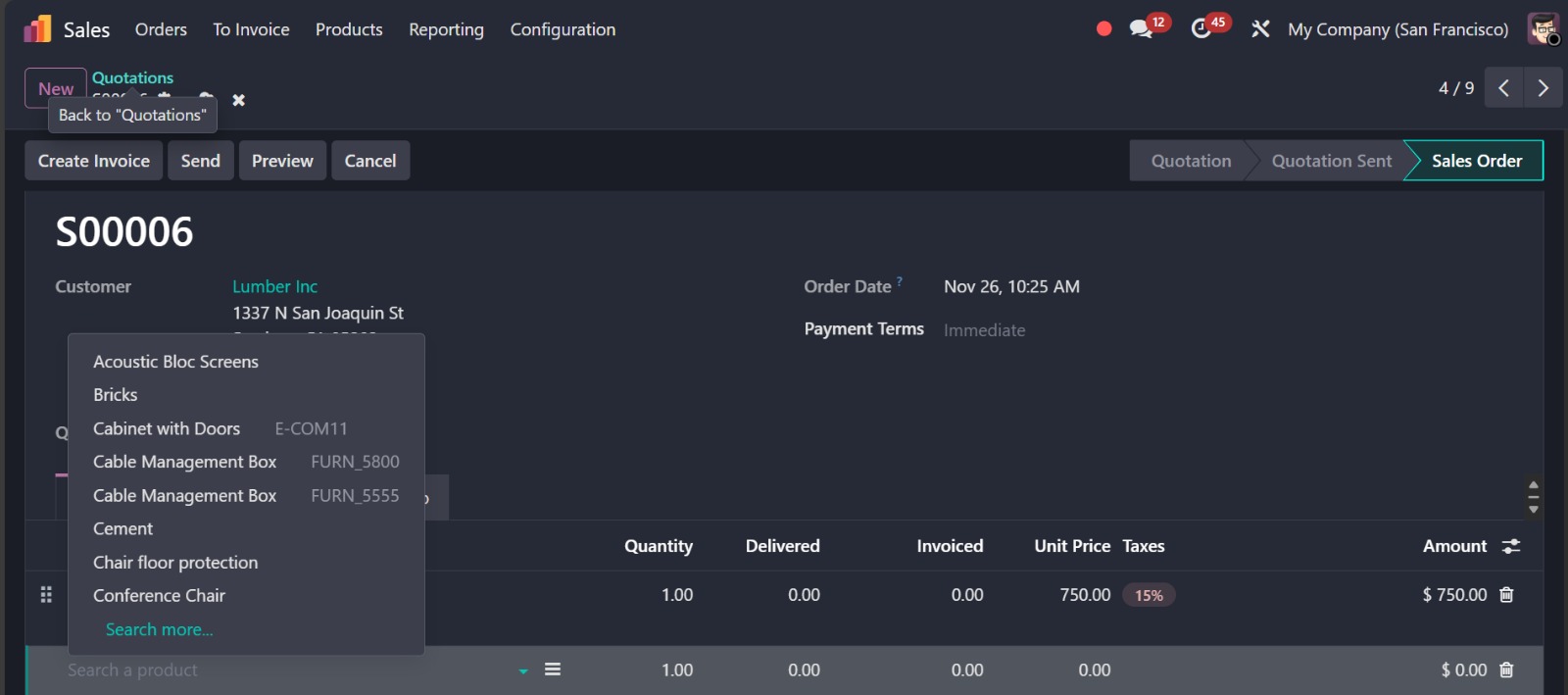1568x695 pixels.
Task: Expand the product search dropdown arrow
Action: 523,671
